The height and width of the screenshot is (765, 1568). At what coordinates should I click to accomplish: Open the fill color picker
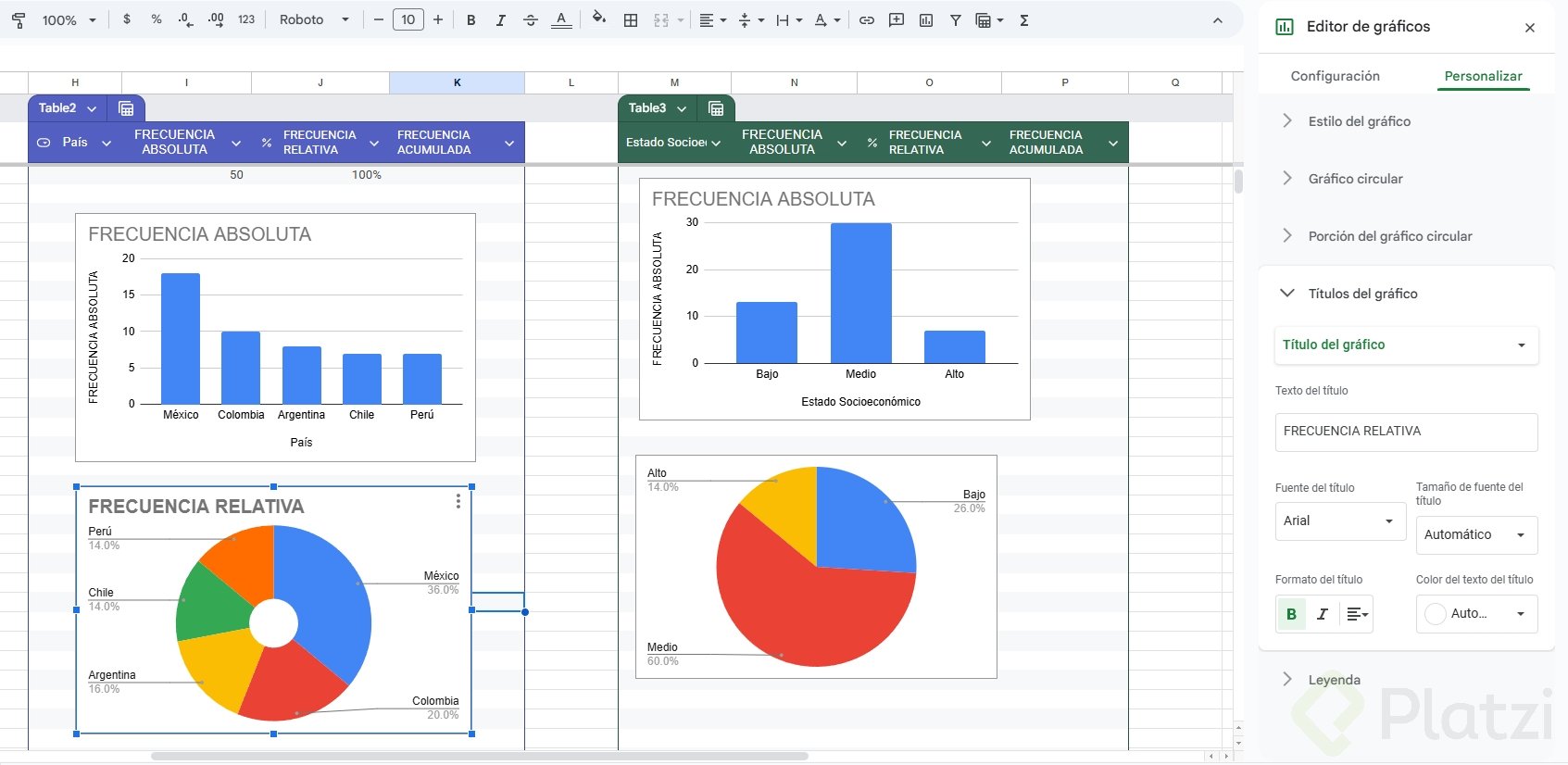pyautogui.click(x=599, y=19)
